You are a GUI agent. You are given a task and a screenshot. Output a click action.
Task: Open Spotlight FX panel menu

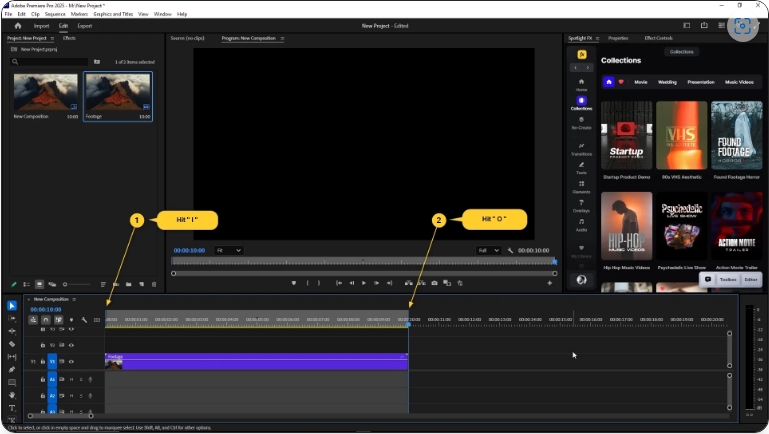click(597, 38)
